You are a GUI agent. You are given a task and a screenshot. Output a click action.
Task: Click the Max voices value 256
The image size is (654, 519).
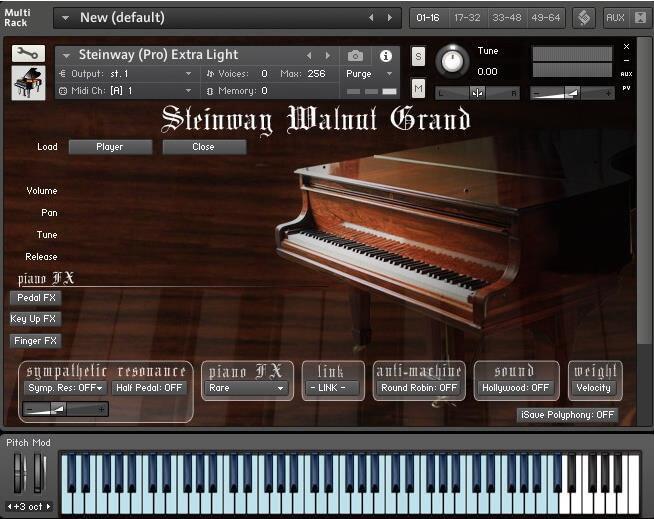(x=316, y=74)
